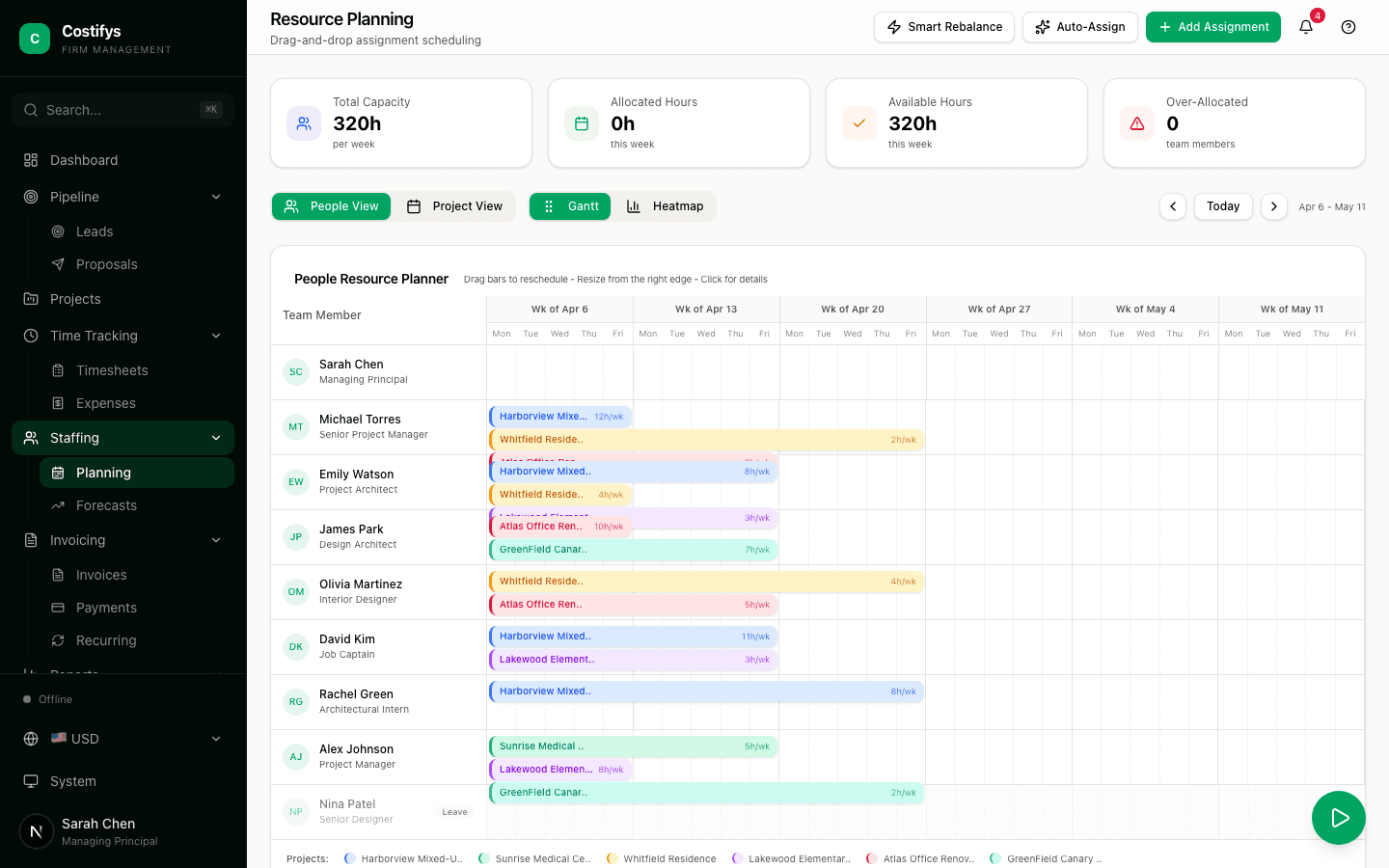Open the Auto-Assign tool
This screenshot has height=868, width=1389.
tap(1080, 27)
